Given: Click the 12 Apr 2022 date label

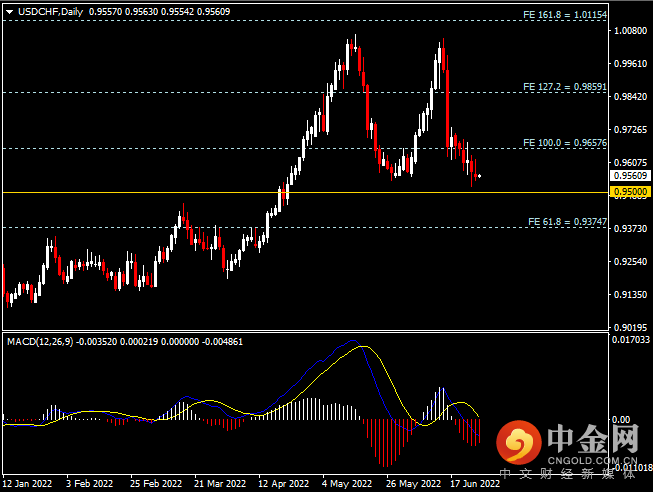Looking at the screenshot, I should click(284, 484).
